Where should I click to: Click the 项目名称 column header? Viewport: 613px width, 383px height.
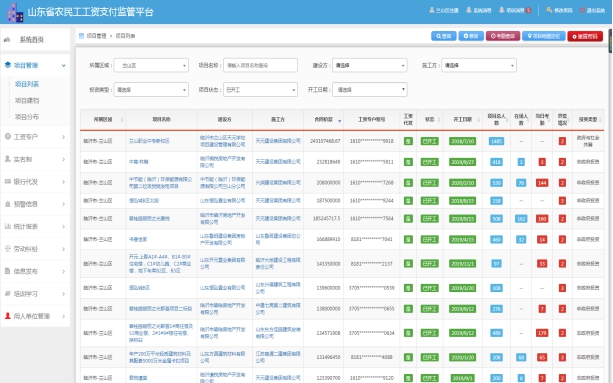coord(161,120)
